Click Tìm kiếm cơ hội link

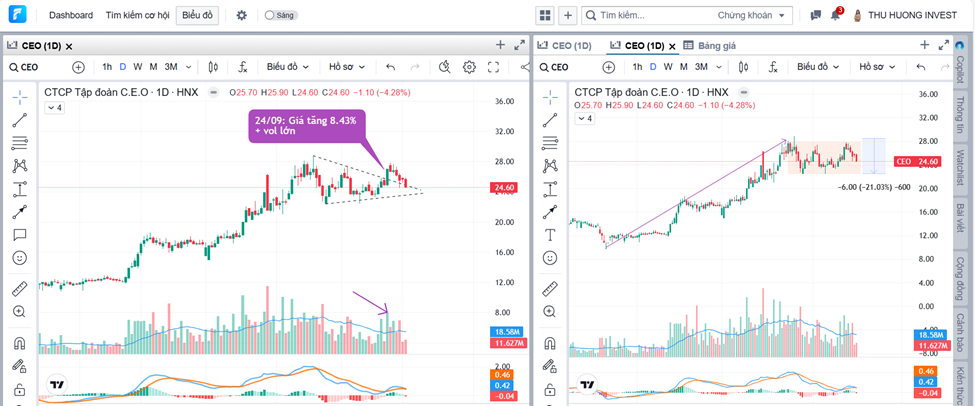tap(137, 15)
